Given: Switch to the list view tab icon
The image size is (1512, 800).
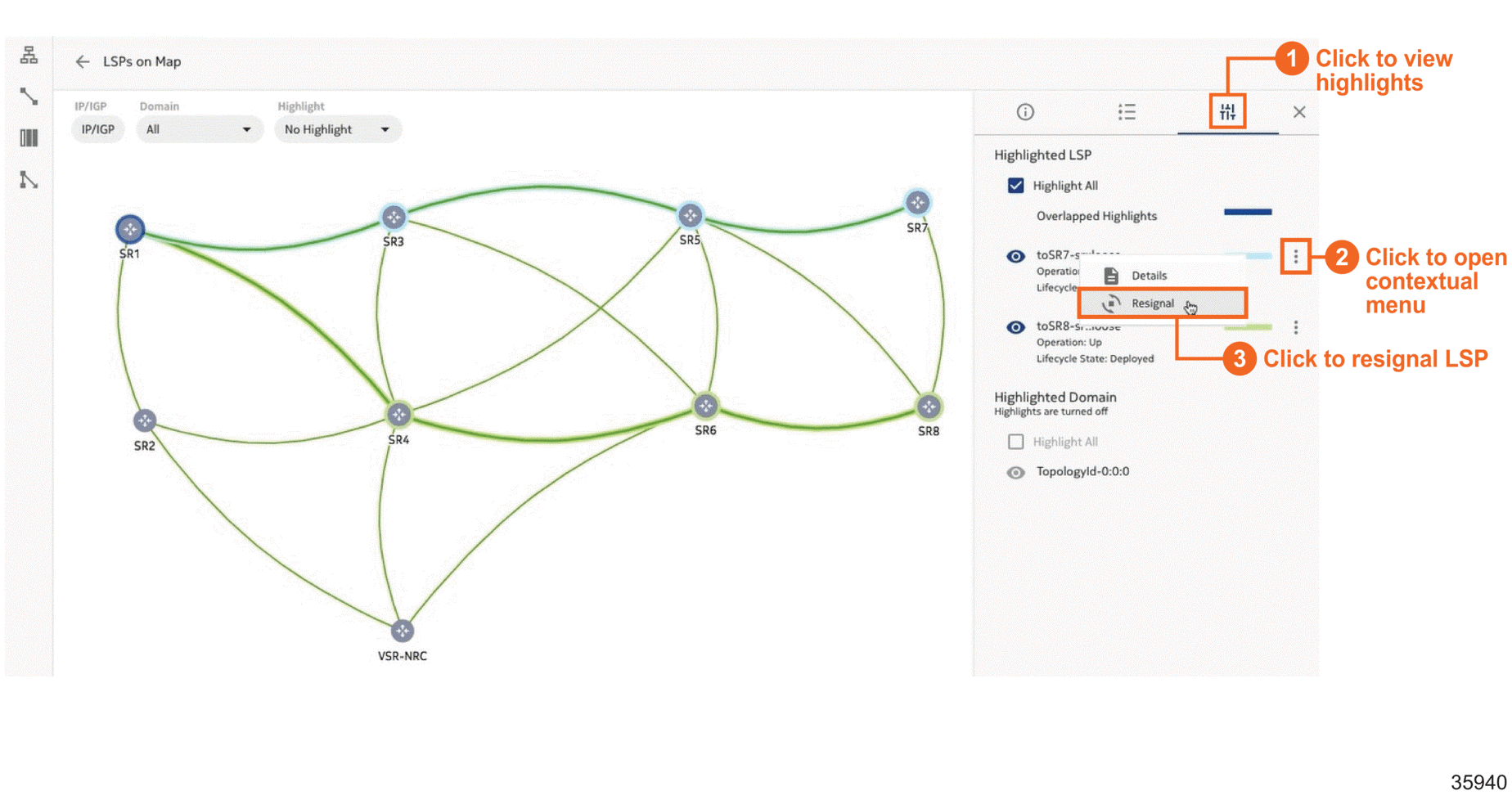Looking at the screenshot, I should pos(1127,112).
